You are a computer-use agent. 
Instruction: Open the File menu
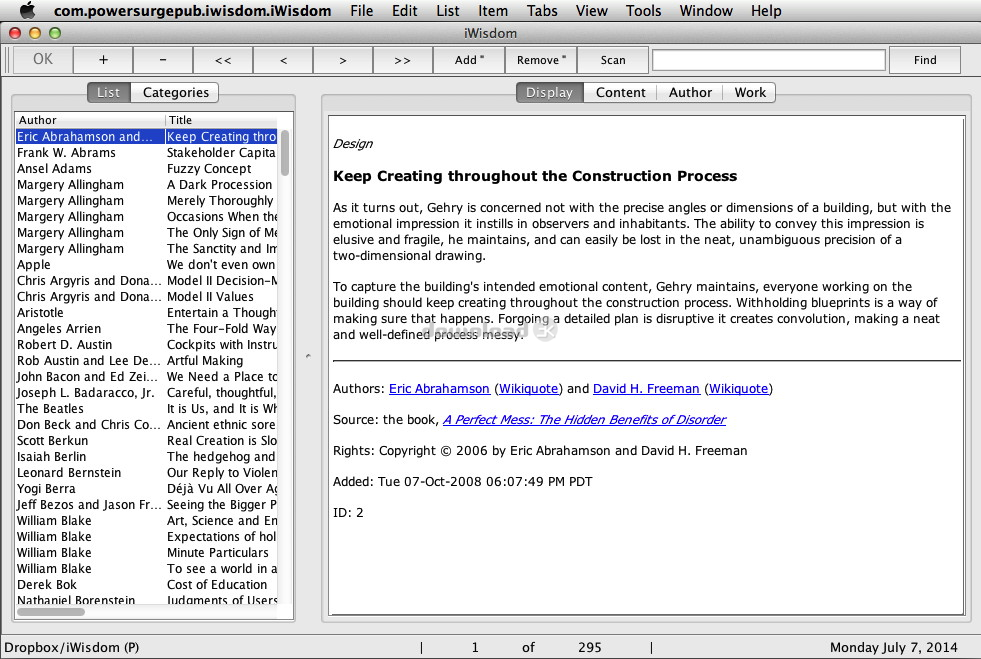pos(361,11)
